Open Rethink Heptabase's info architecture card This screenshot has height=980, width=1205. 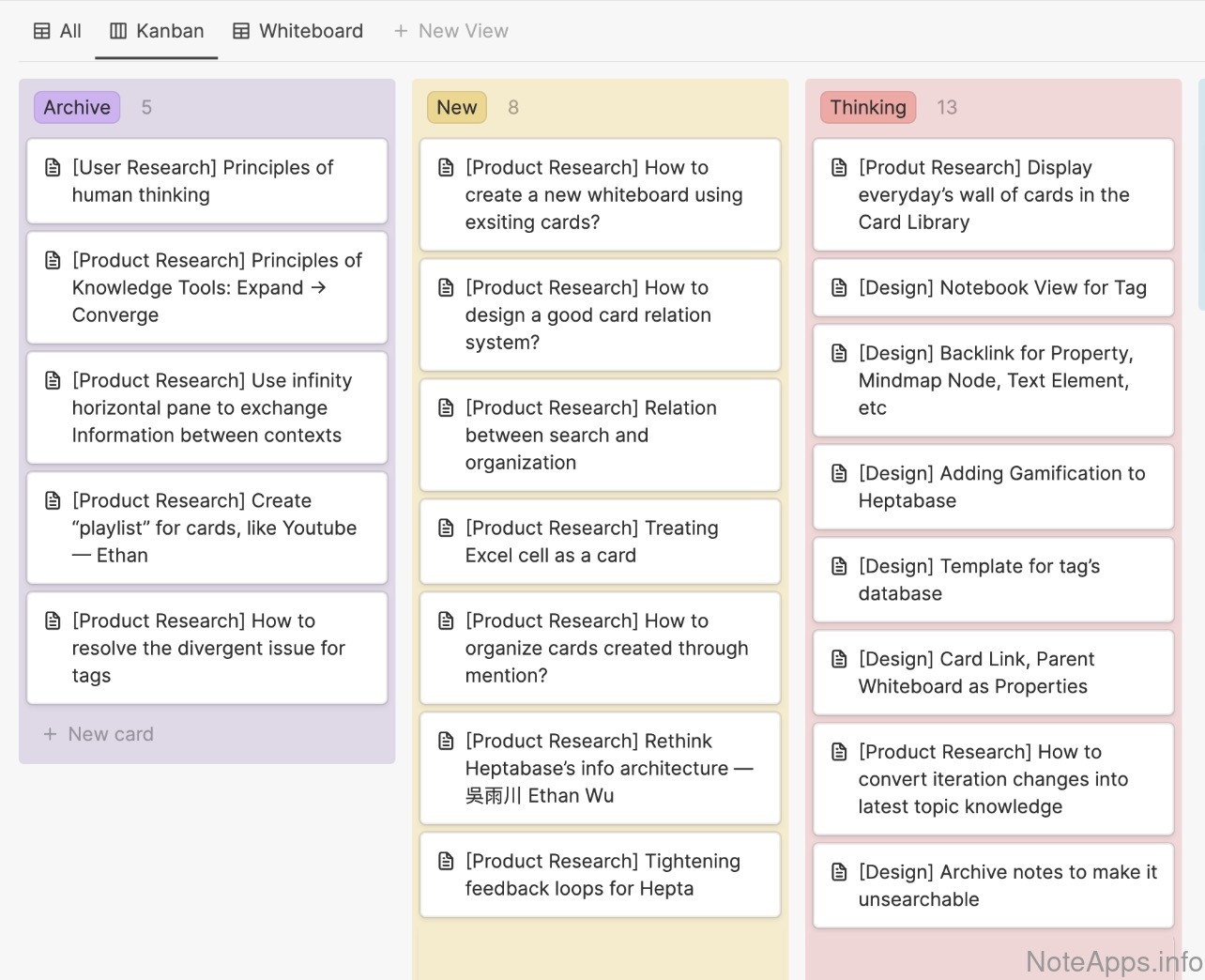click(x=608, y=768)
